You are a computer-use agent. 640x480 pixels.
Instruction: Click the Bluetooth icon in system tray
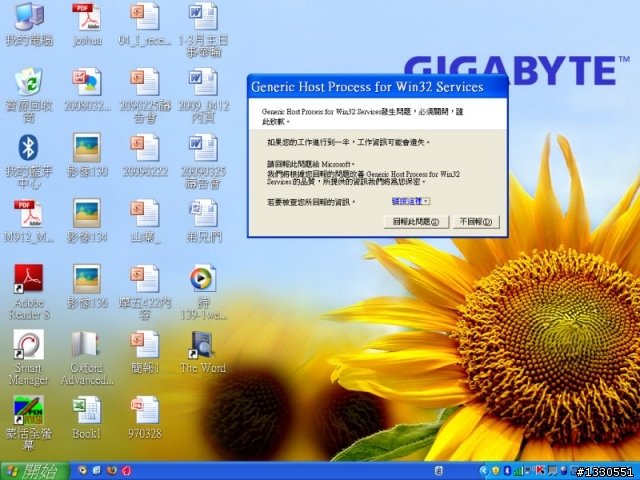(x=507, y=471)
